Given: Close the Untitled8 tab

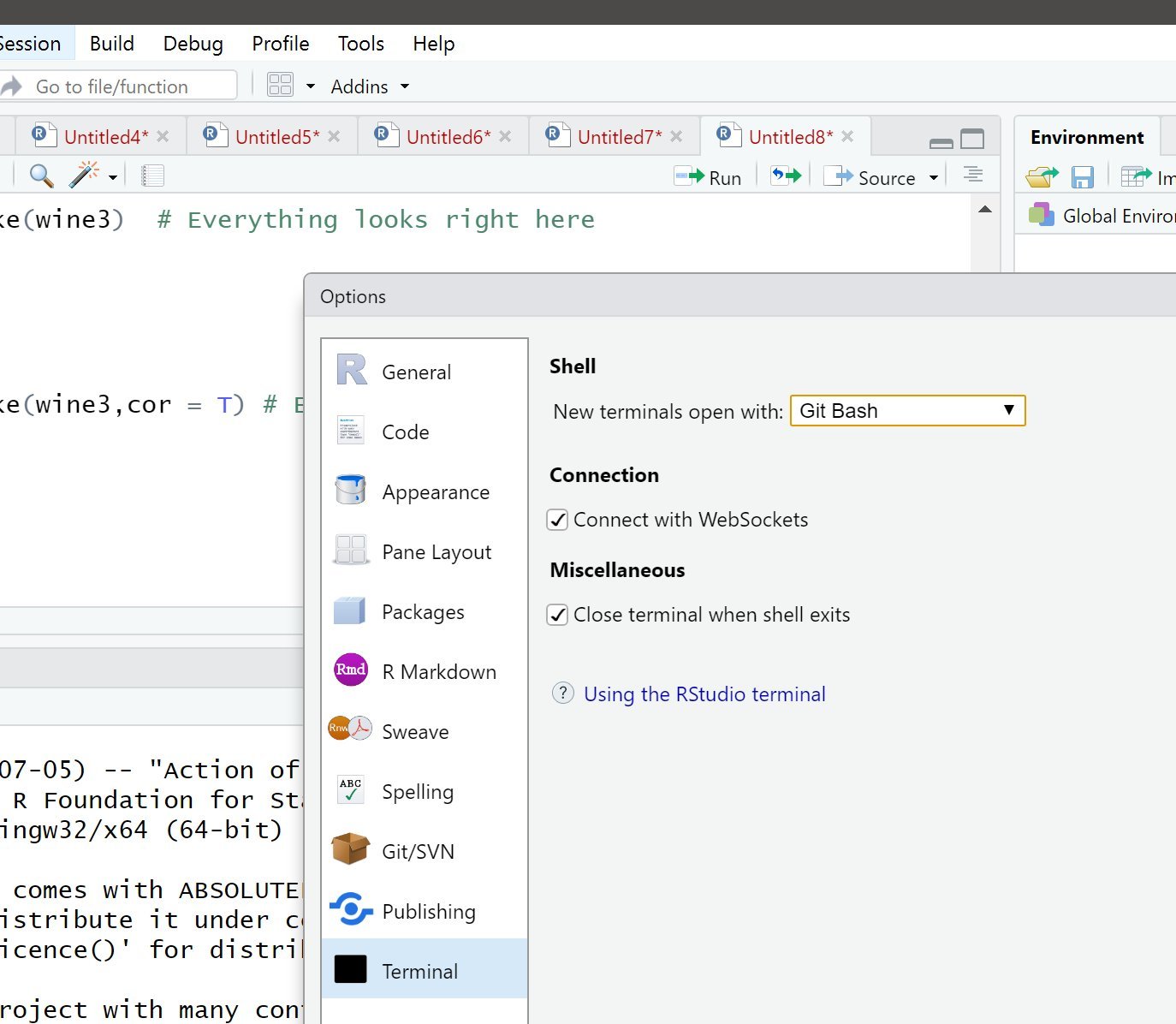Looking at the screenshot, I should (847, 136).
